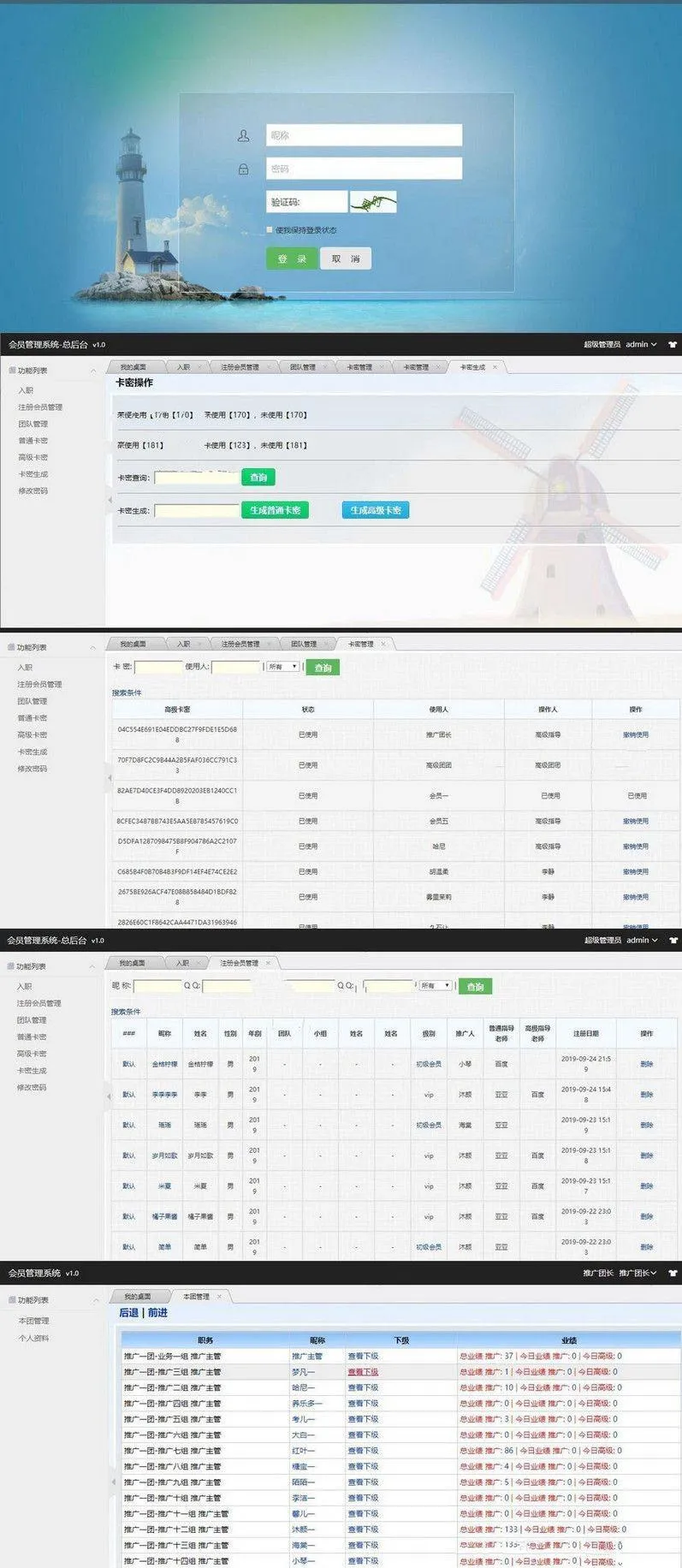
Task: Collapse 功能列表 chevron in 卡密操作 page sidebar
Action: click(x=92, y=371)
